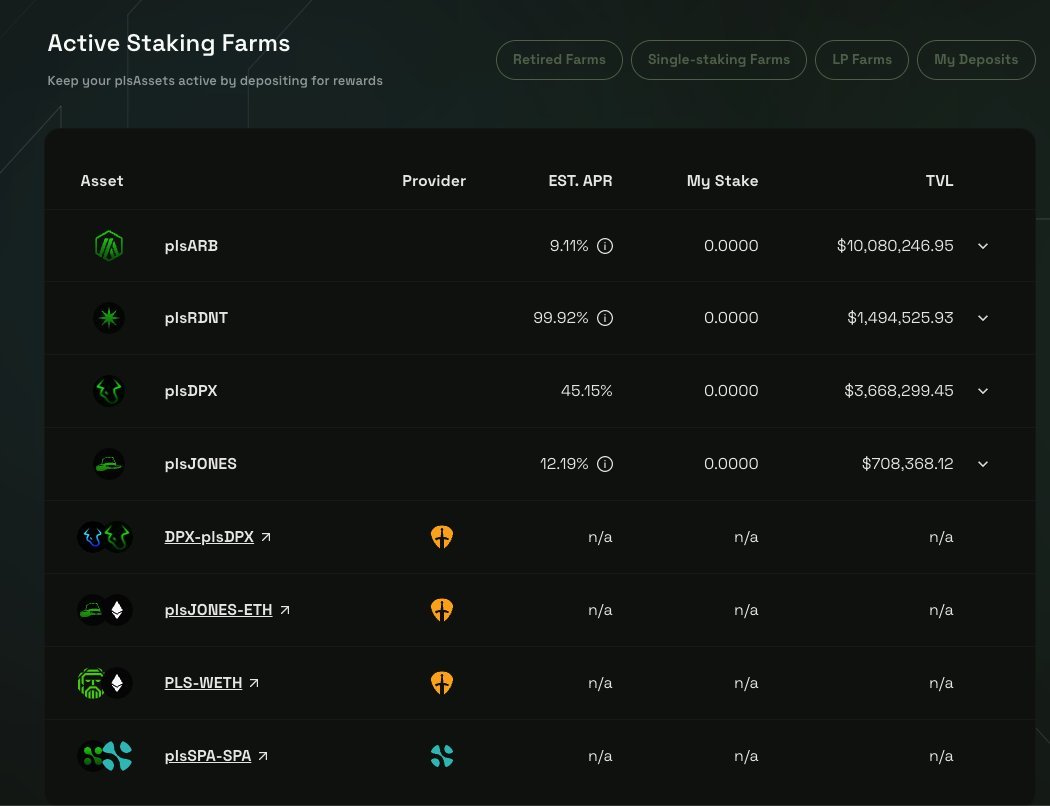Show APR info for plsRDNT
Screen dimensions: 1050x806
pyautogui.click(x=605, y=317)
